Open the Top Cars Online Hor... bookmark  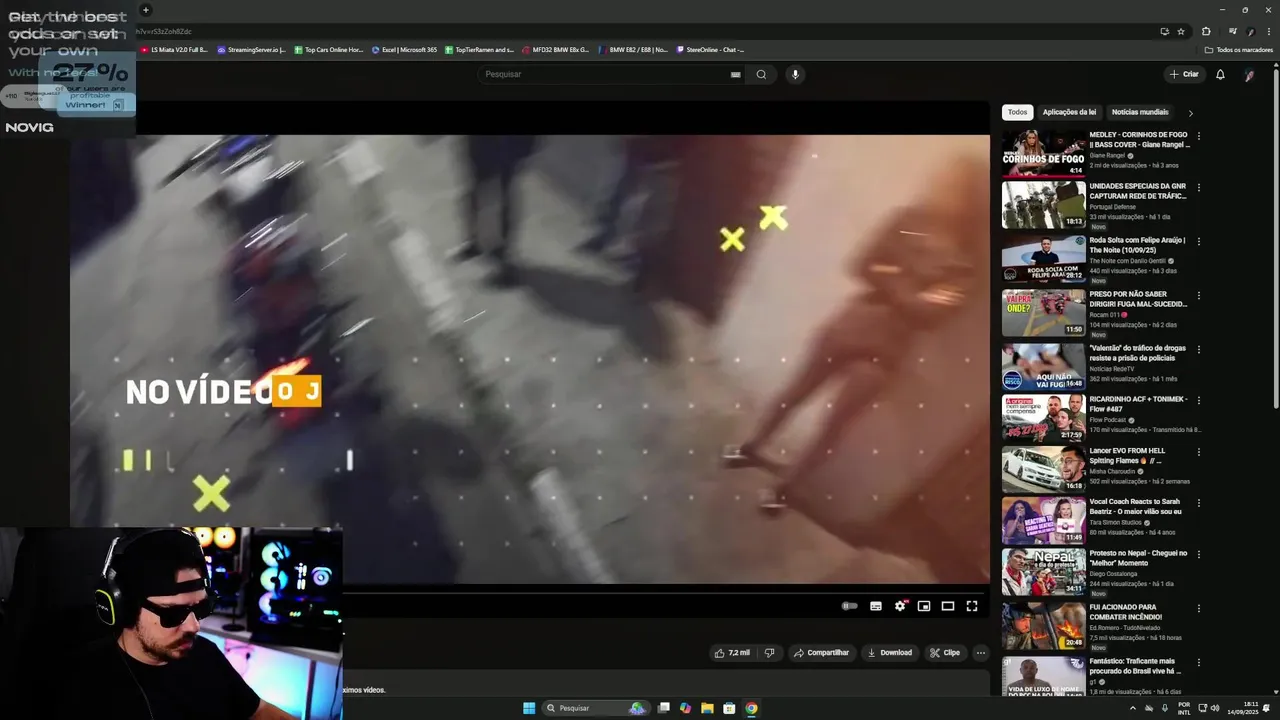329,49
